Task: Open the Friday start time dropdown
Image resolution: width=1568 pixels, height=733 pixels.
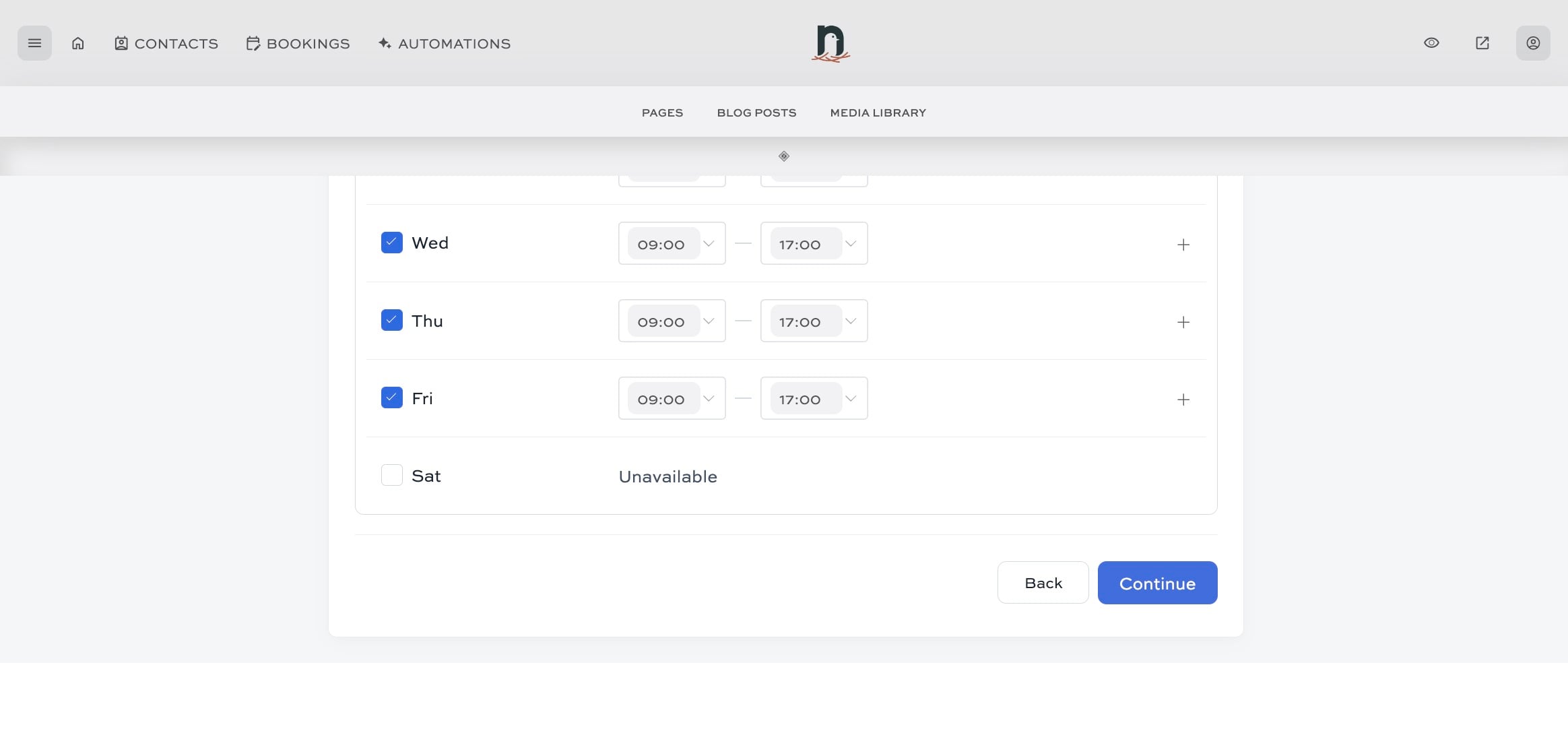Action: point(671,398)
